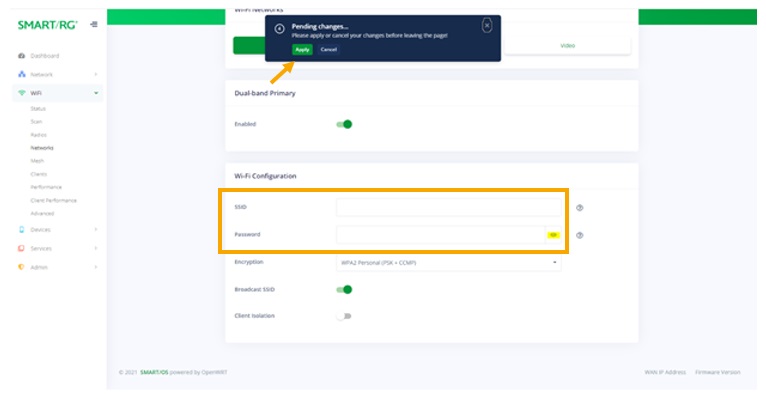This screenshot has height=399, width=766.
Task: Click the Services icon in sidebar
Action: point(21,248)
